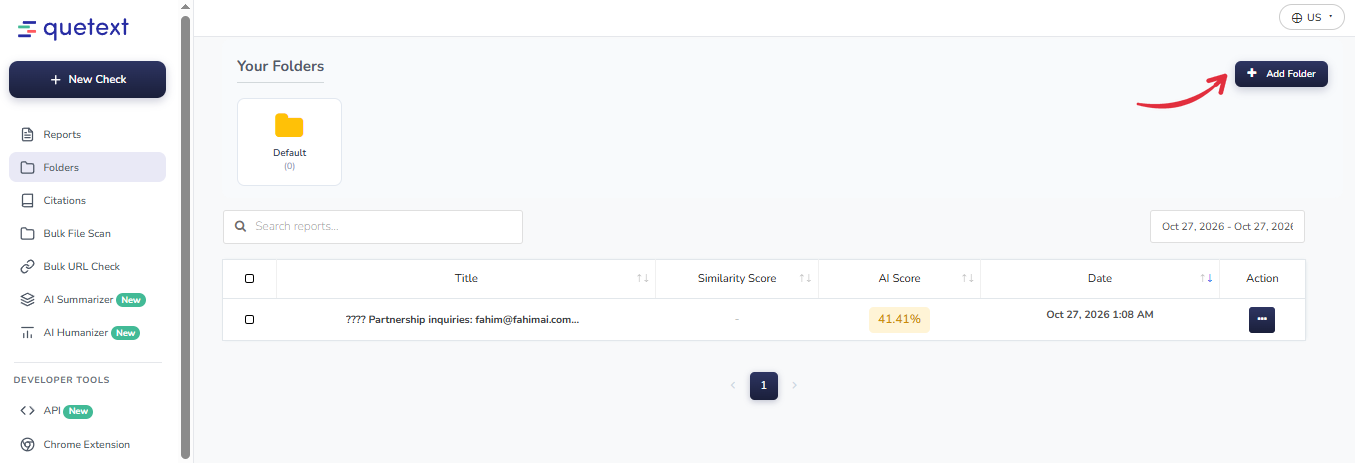
Task: Click the New badge beside AI Summarizer
Action: [131, 300]
